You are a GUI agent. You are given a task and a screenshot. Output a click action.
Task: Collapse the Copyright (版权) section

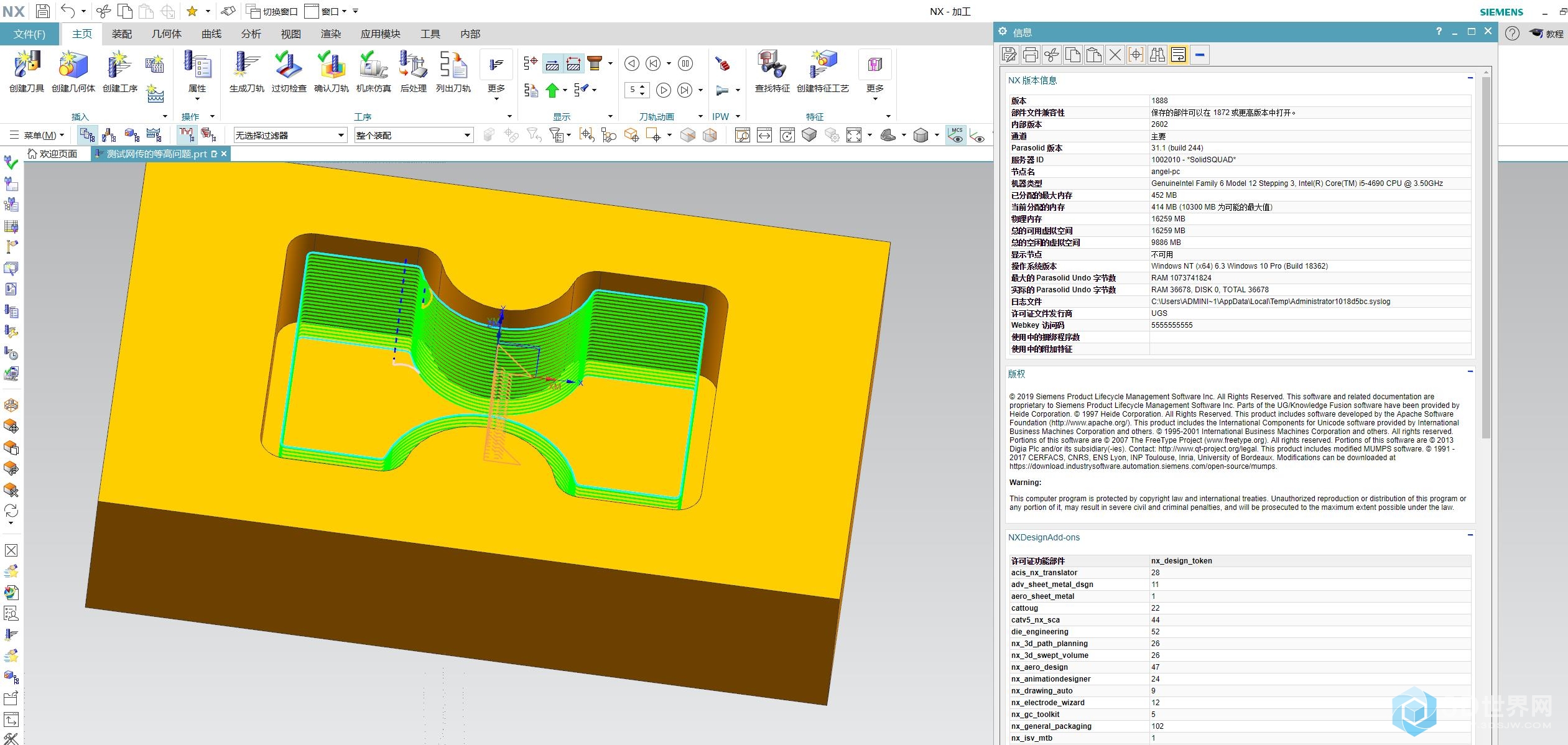(x=1470, y=372)
